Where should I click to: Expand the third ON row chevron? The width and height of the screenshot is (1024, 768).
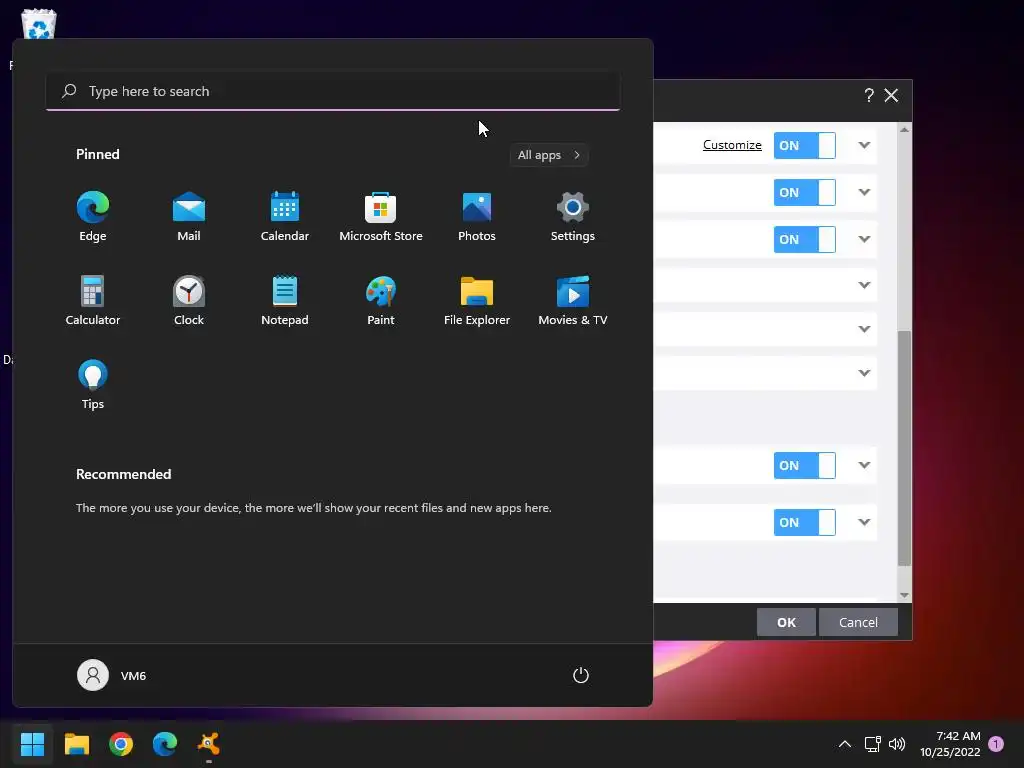[864, 239]
